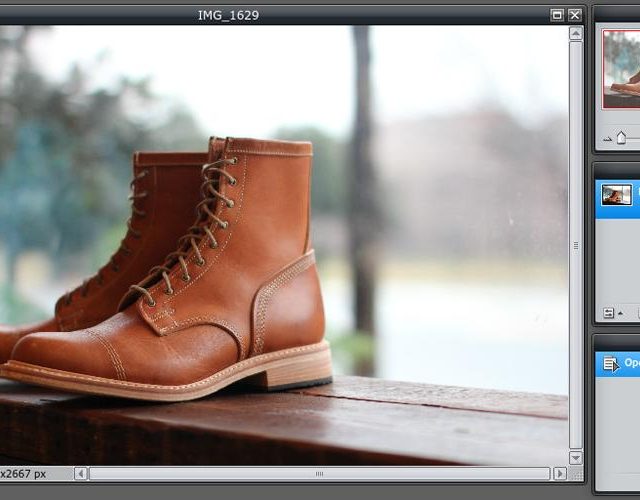Click the Navigator zoom slider handle
640x500 pixels.
(x=621, y=138)
